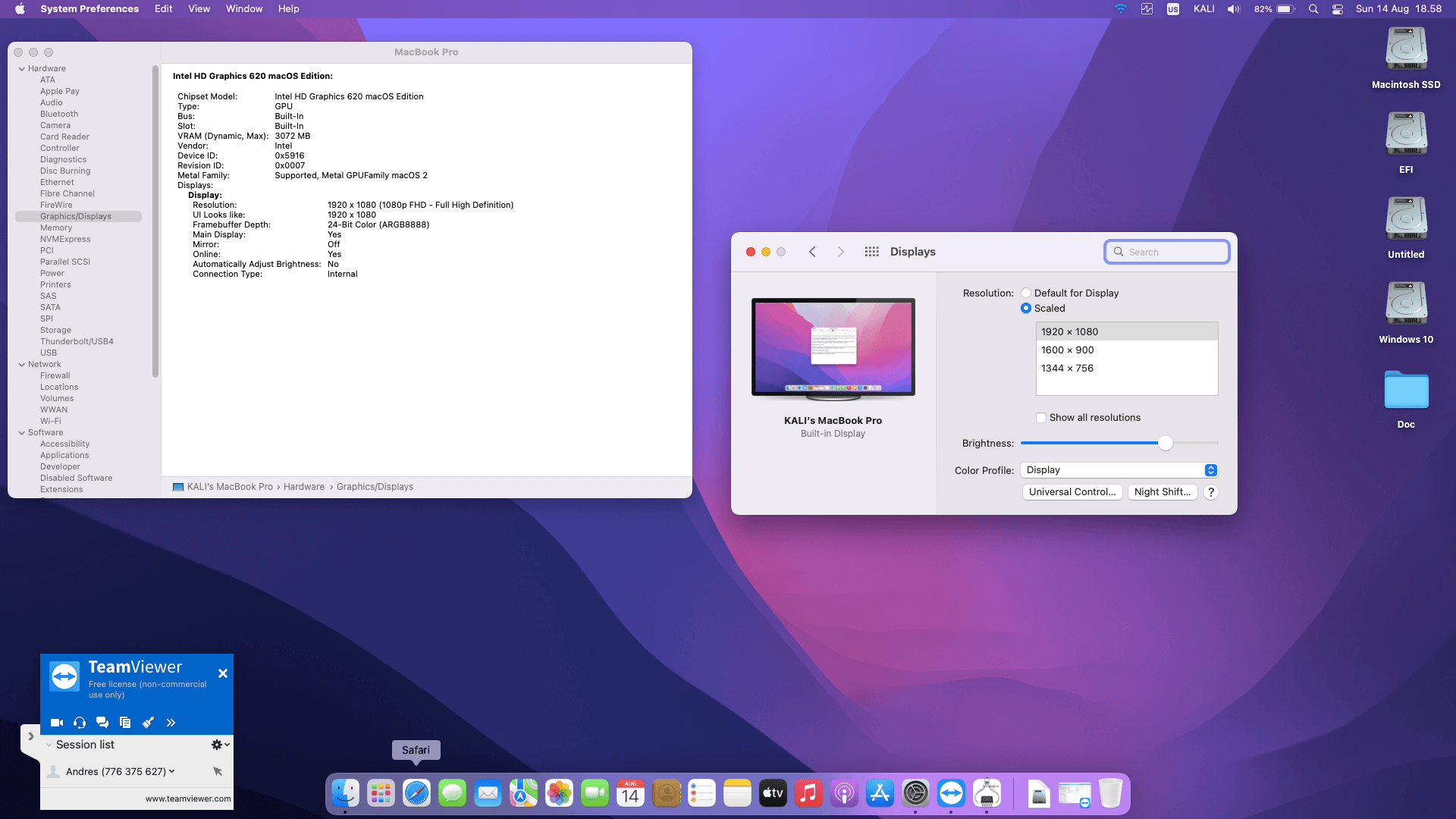Open the grid show-all preferences icon

click(871, 252)
